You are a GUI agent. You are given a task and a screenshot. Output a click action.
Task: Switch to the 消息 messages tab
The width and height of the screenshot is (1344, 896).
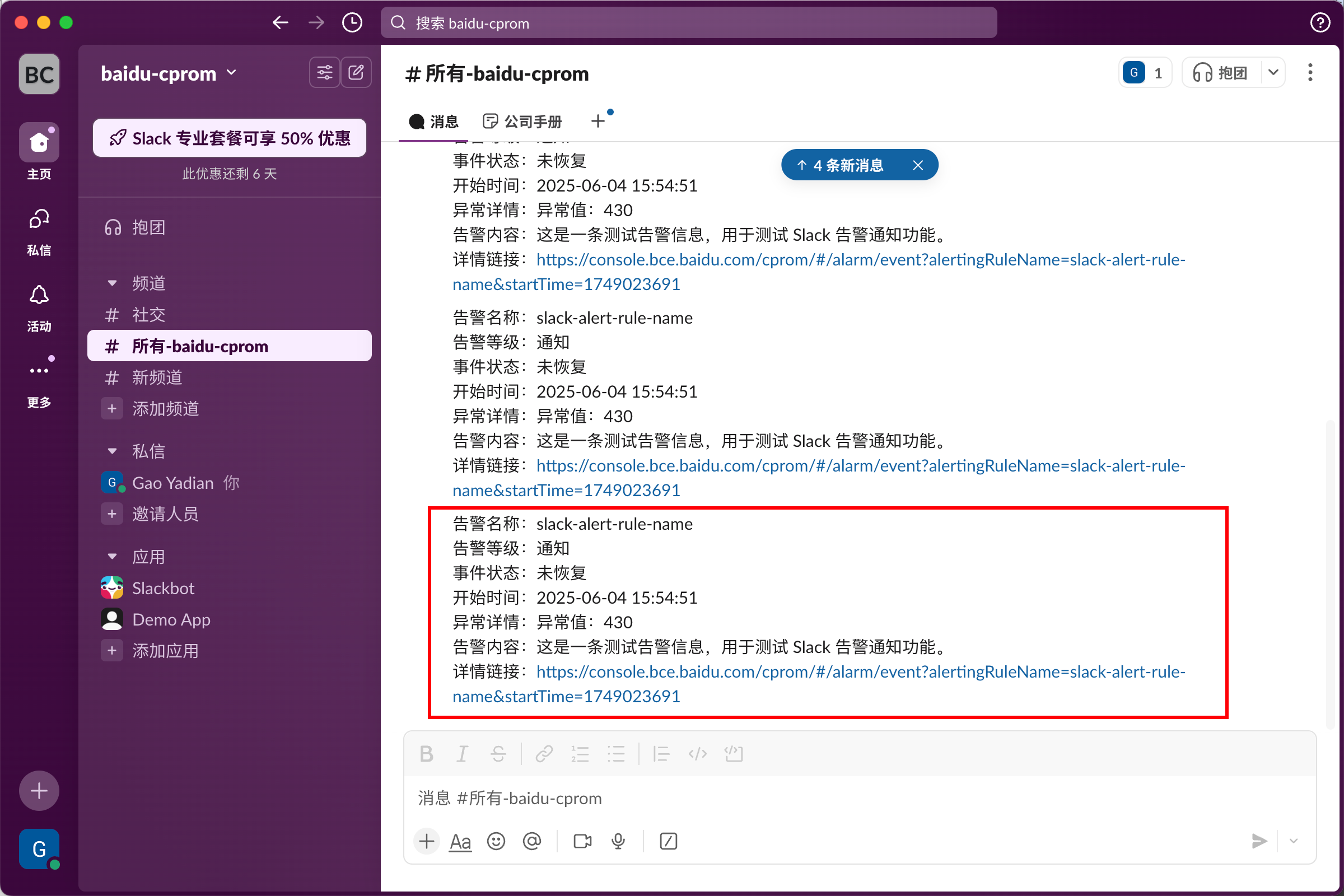[x=433, y=121]
